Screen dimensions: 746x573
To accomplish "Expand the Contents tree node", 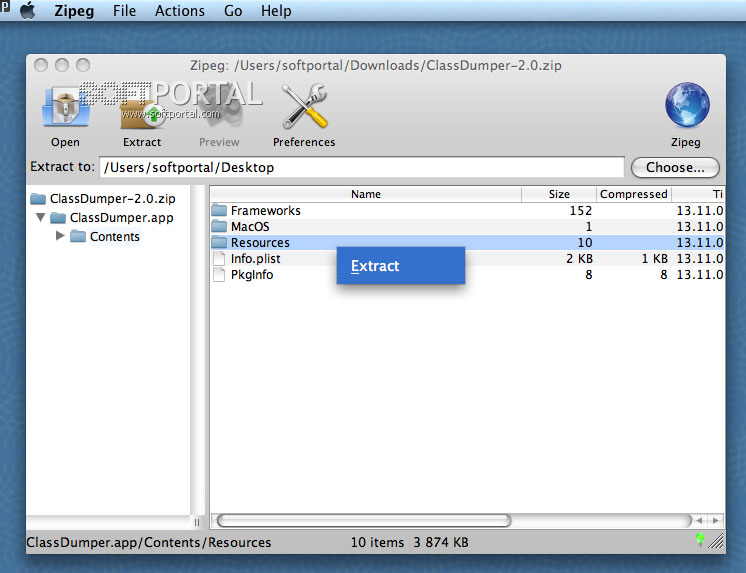I will pos(60,236).
